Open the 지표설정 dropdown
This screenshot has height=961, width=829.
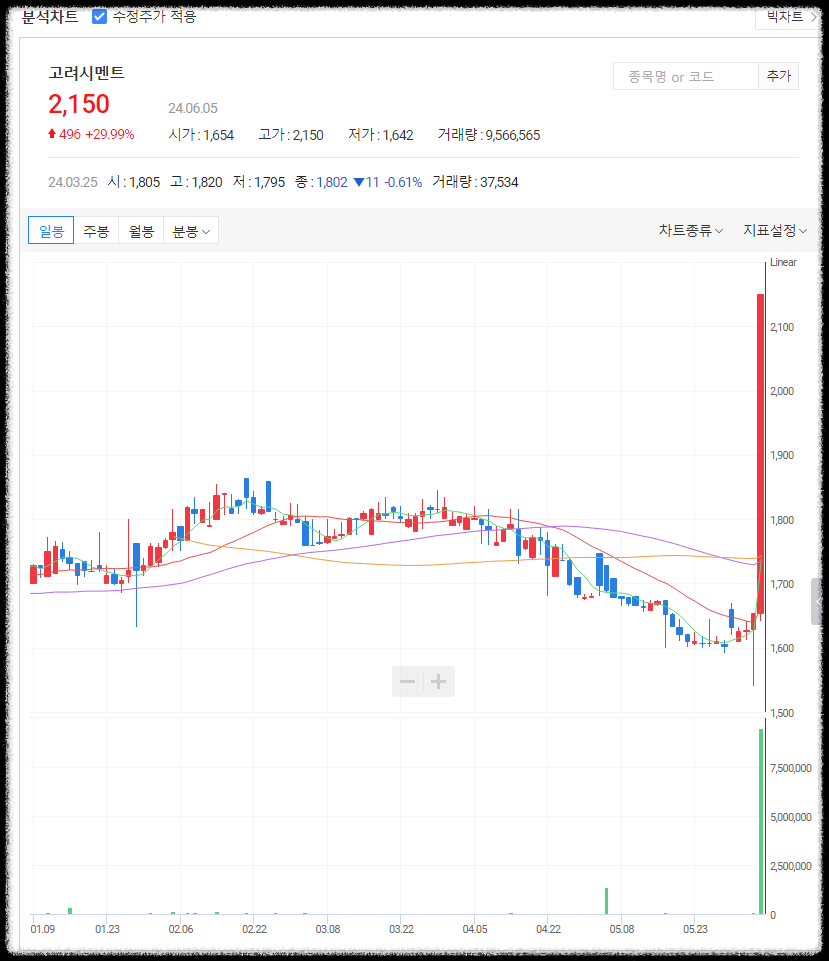click(x=775, y=230)
